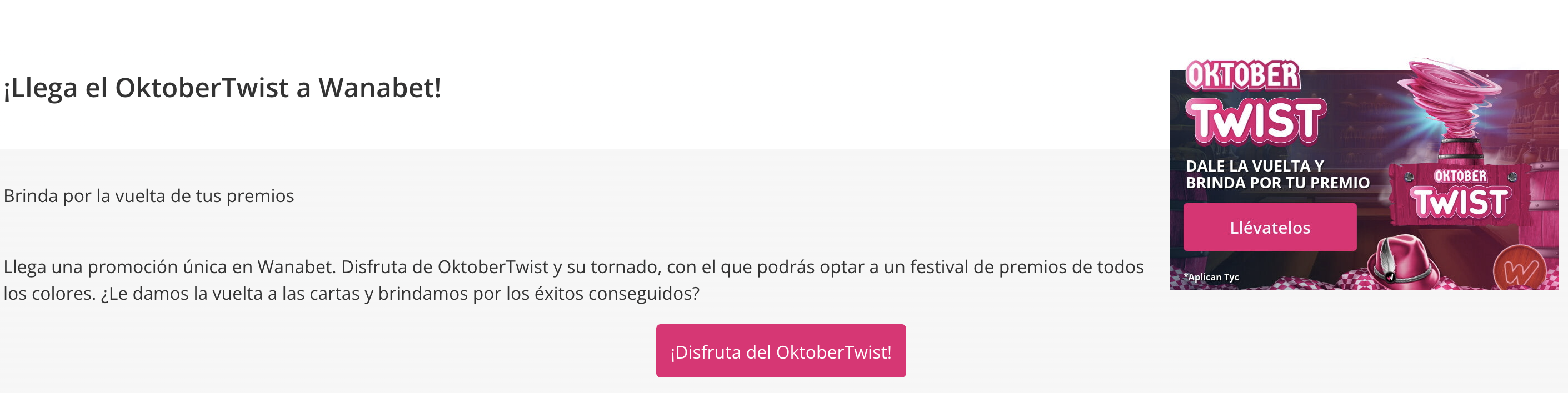Click the ¡Disfruta del OktoberTwist! button
The width and height of the screenshot is (1568, 393).
pos(780,351)
